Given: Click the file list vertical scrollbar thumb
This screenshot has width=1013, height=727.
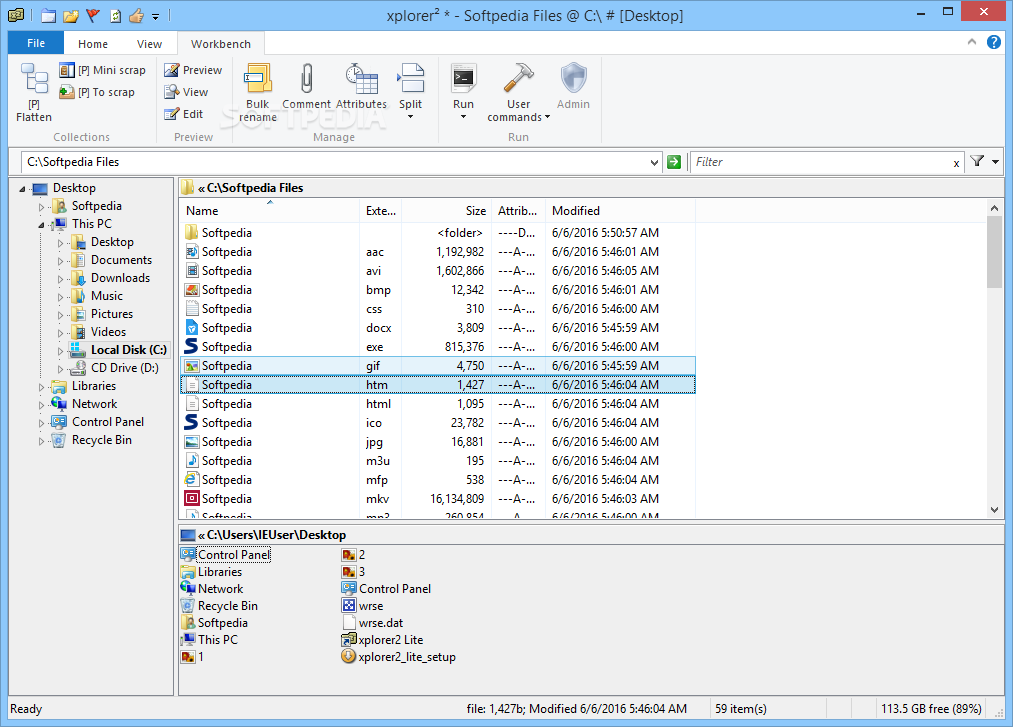Looking at the screenshot, I should point(994,252).
